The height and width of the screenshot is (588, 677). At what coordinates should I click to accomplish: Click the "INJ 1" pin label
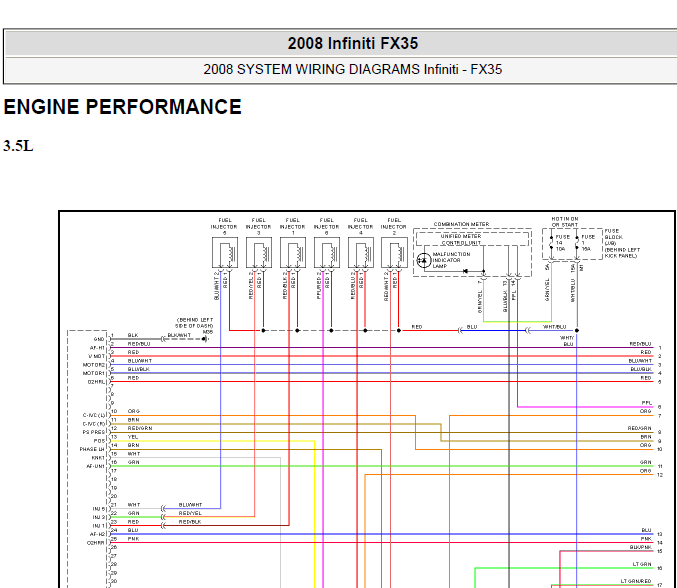pos(98,526)
